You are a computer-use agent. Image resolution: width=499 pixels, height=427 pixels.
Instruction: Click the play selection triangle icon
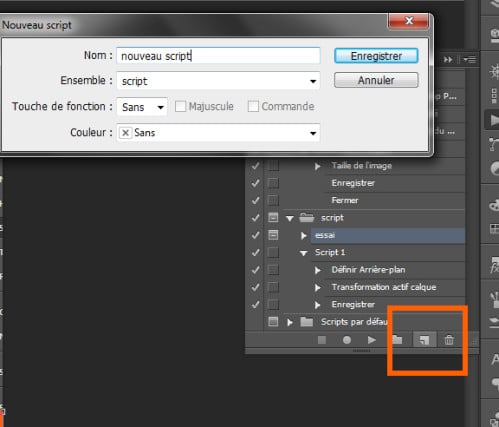[371, 340]
